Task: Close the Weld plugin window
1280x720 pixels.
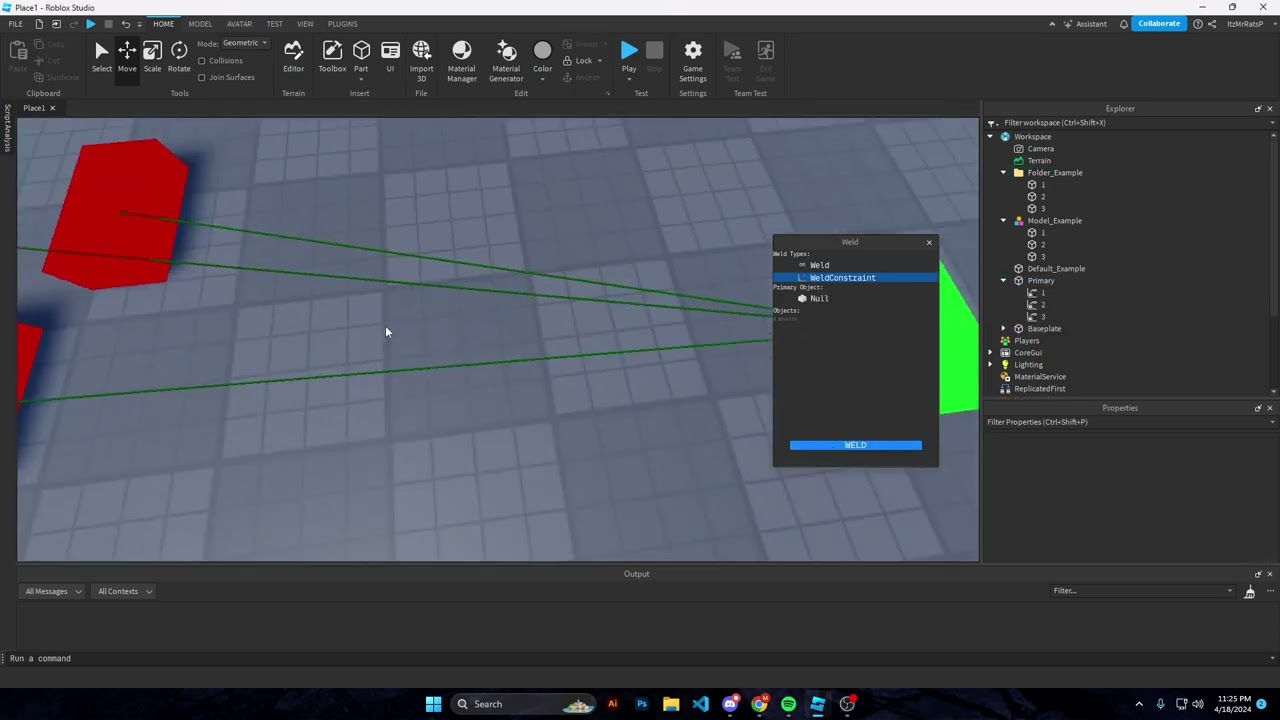Action: [929, 242]
